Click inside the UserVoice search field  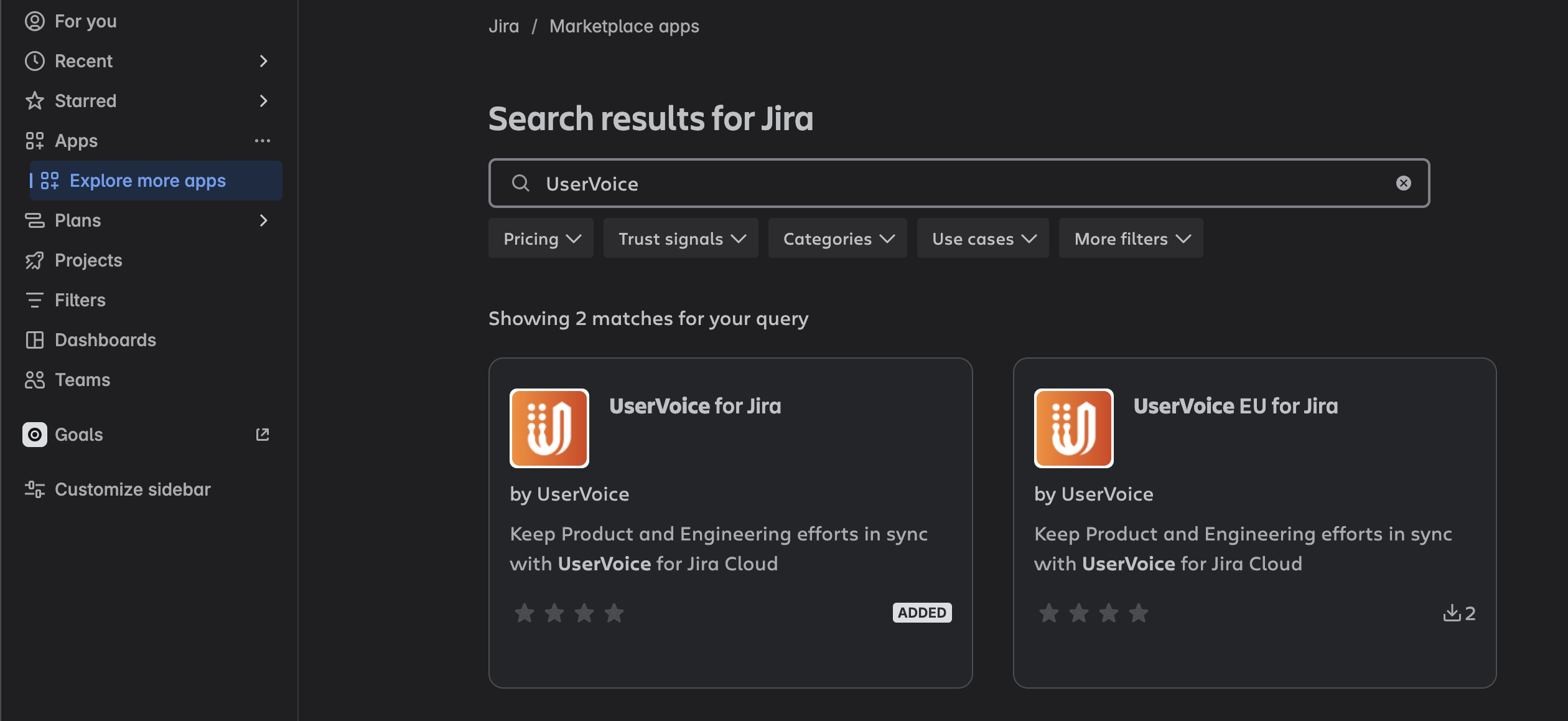[871, 183]
